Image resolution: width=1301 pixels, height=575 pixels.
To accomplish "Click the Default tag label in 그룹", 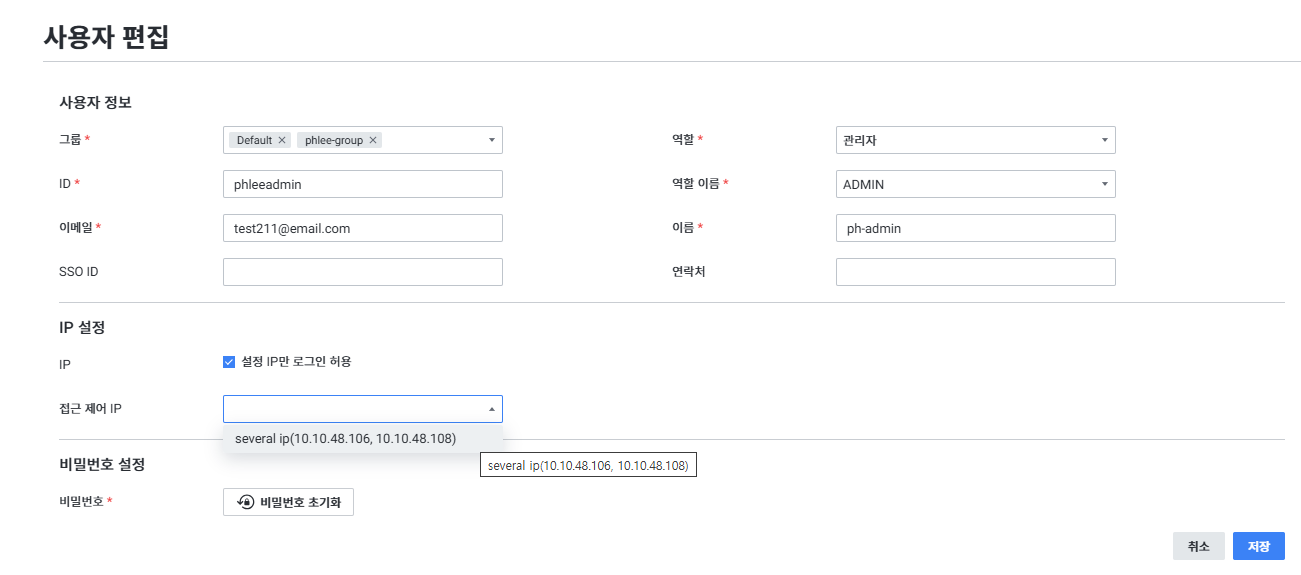I will tap(254, 141).
